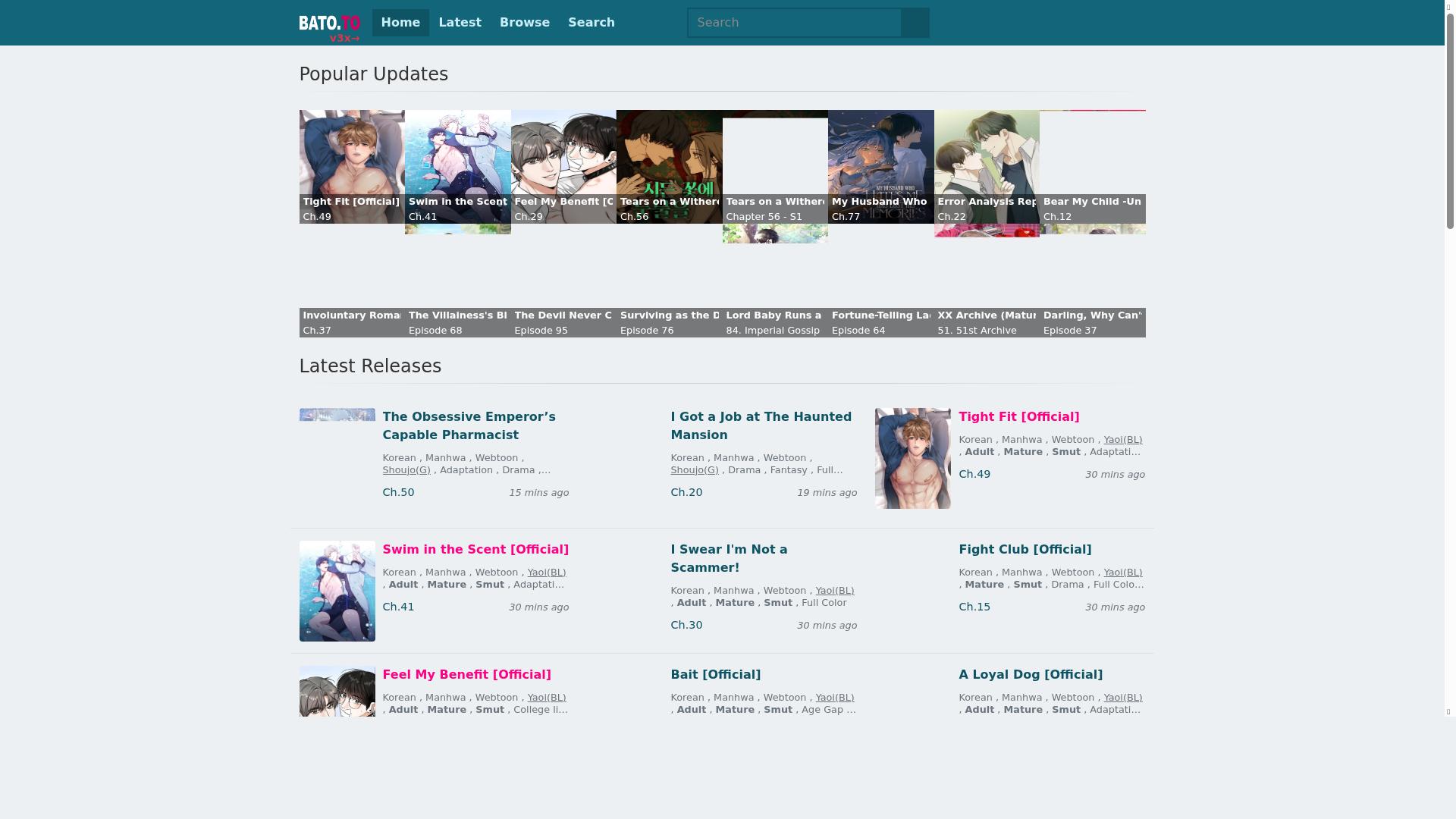Click the page vertical scrollbar thumb
The image size is (1456, 819).
1450,121
